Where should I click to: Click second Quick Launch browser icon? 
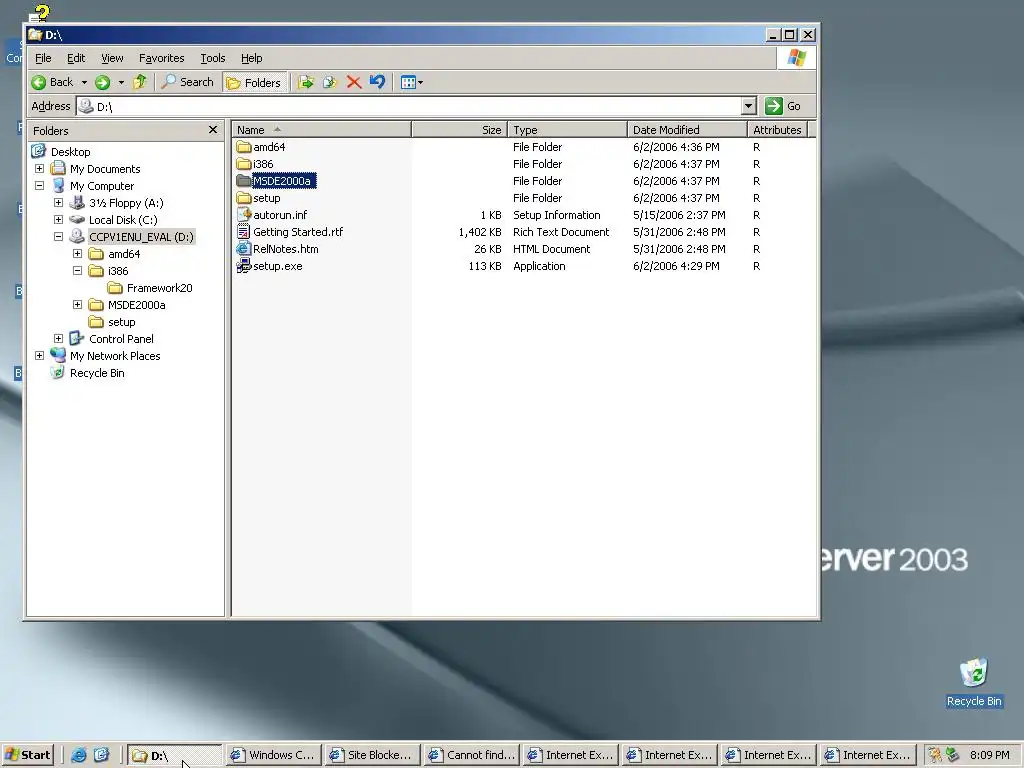pos(101,755)
